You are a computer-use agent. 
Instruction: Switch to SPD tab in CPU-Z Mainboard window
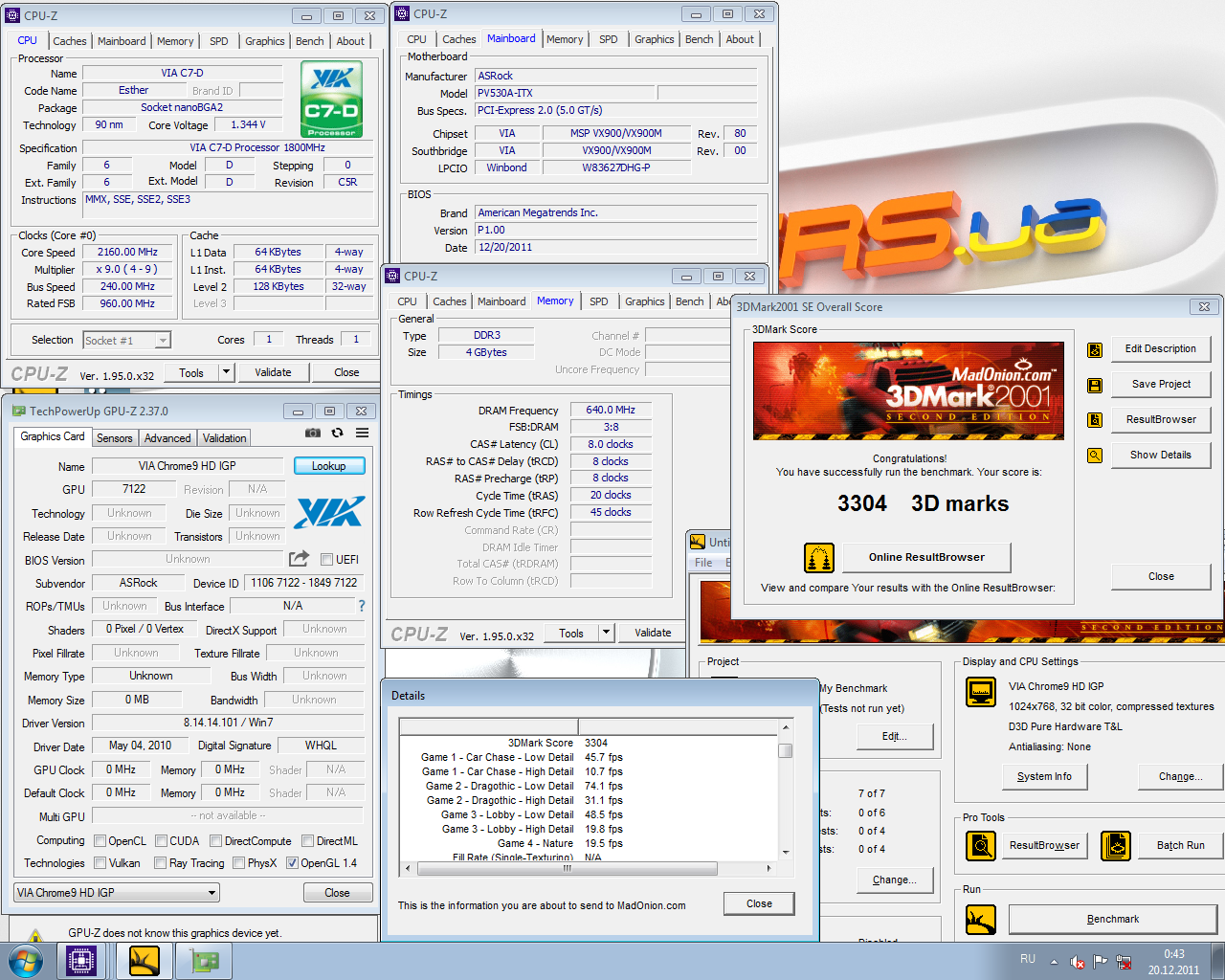point(609,39)
